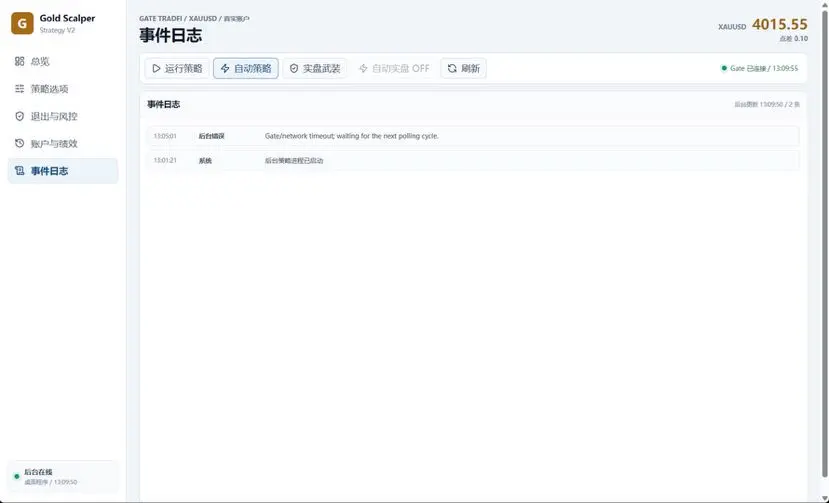The height and width of the screenshot is (503, 829).
Task: Click the 刷新 refresh button
Action: click(464, 68)
